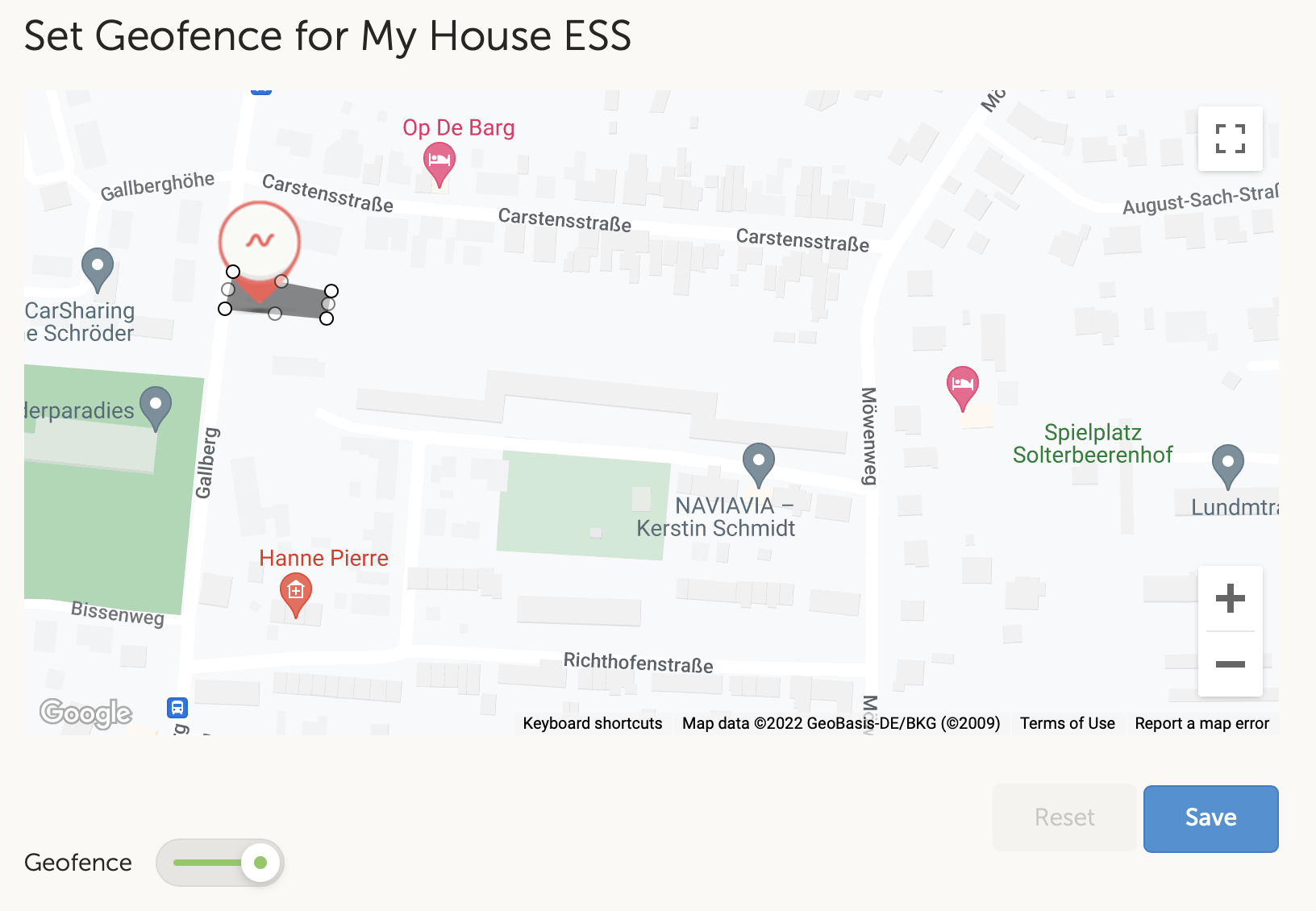Open the Keyboard shortcuts link
This screenshot has width=1316, height=911.
click(x=593, y=723)
